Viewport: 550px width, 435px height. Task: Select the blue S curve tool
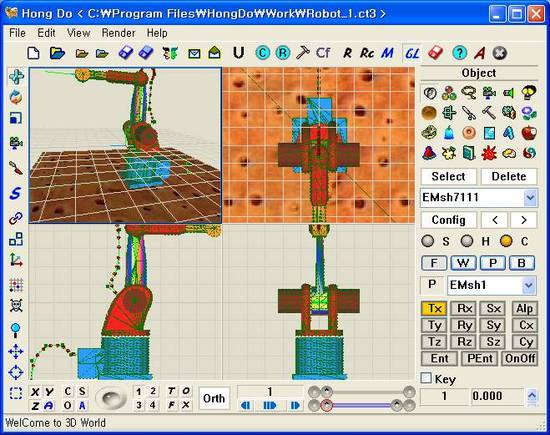tap(15, 193)
